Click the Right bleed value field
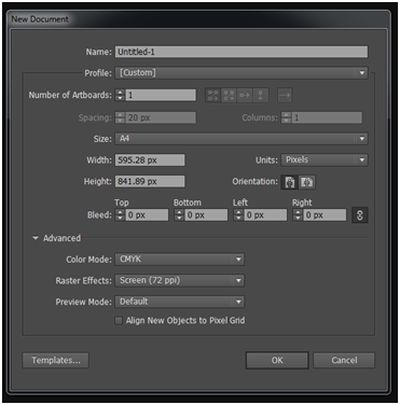400x405 pixels. coord(325,215)
